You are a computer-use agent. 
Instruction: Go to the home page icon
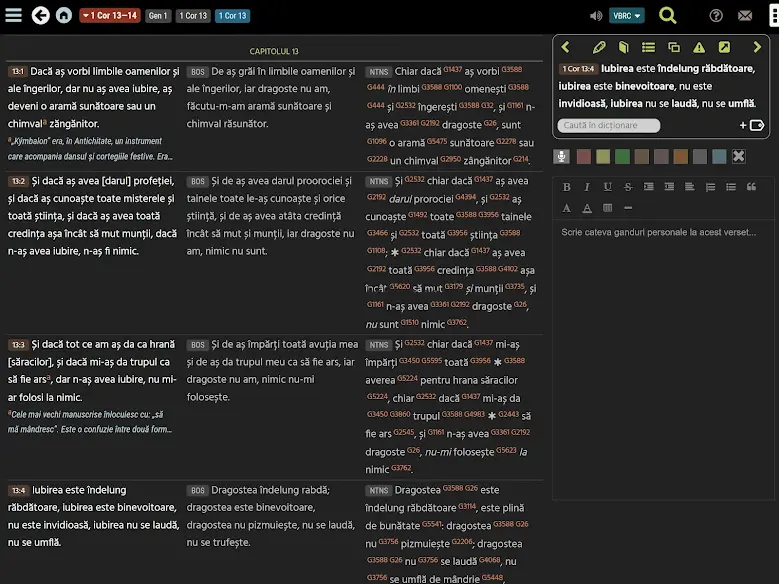point(64,15)
